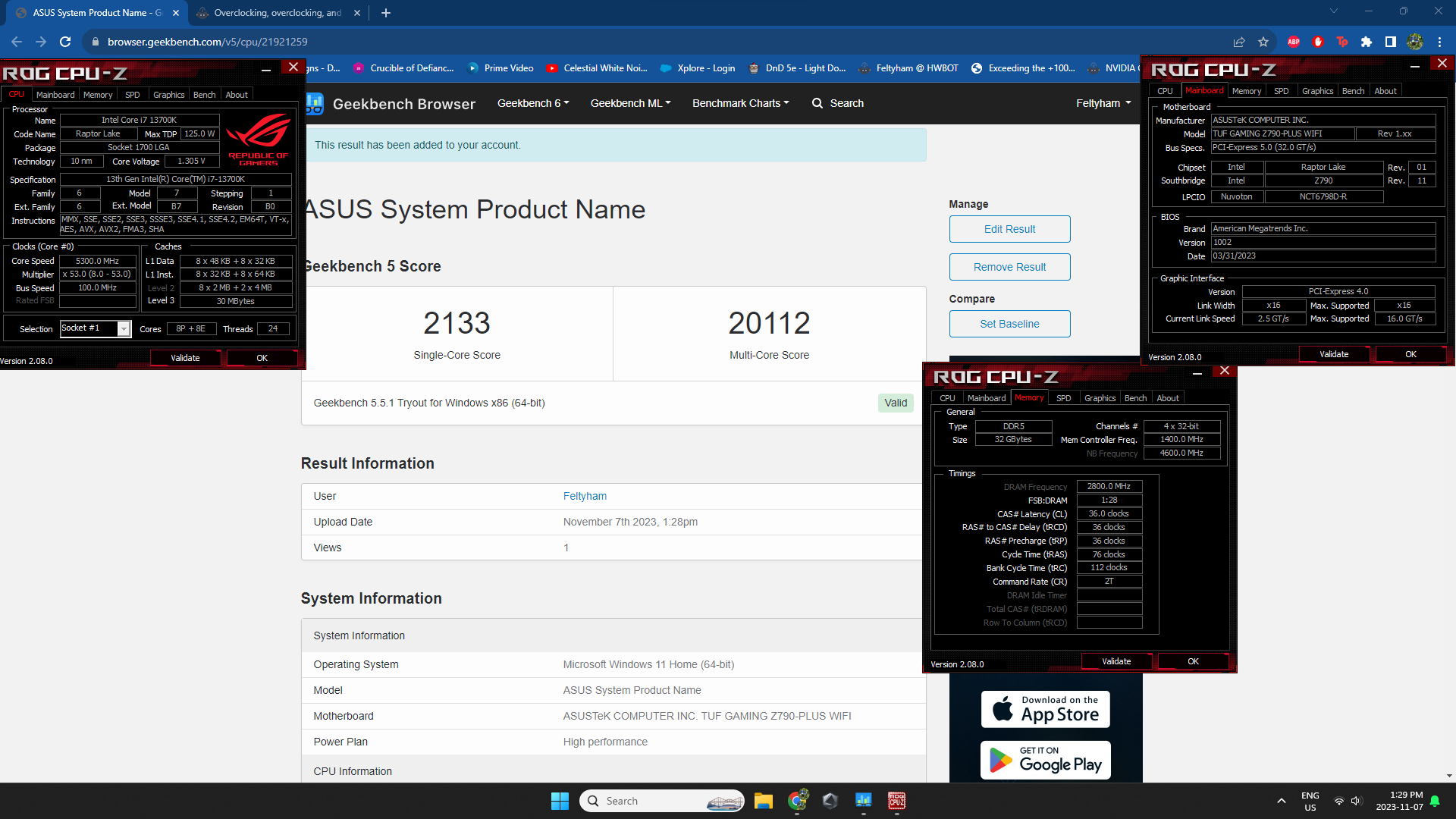The image size is (1456, 819).
Task: Open the Geekbench app on the taskbar
Action: click(x=864, y=801)
